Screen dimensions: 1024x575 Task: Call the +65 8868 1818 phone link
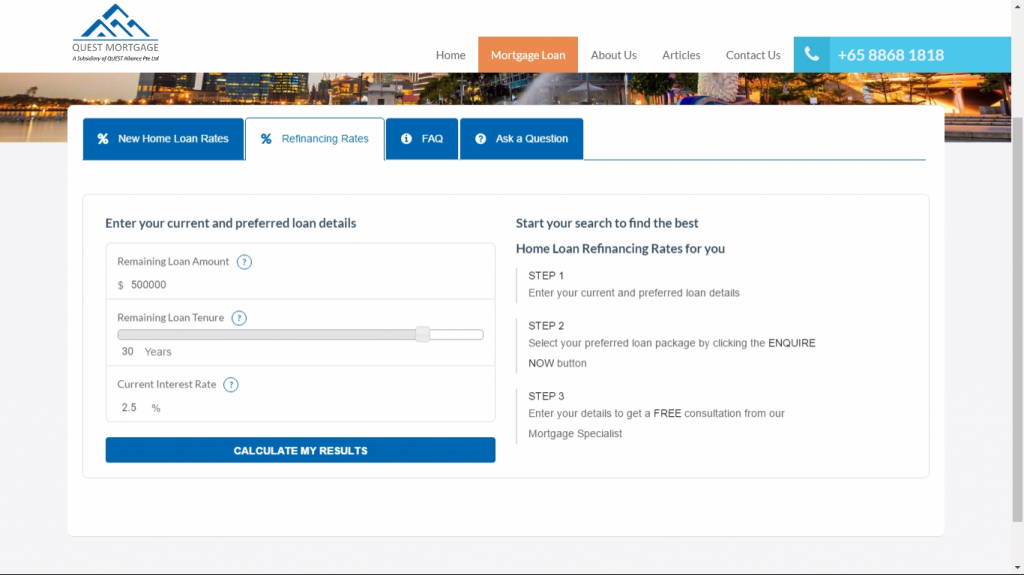(890, 55)
